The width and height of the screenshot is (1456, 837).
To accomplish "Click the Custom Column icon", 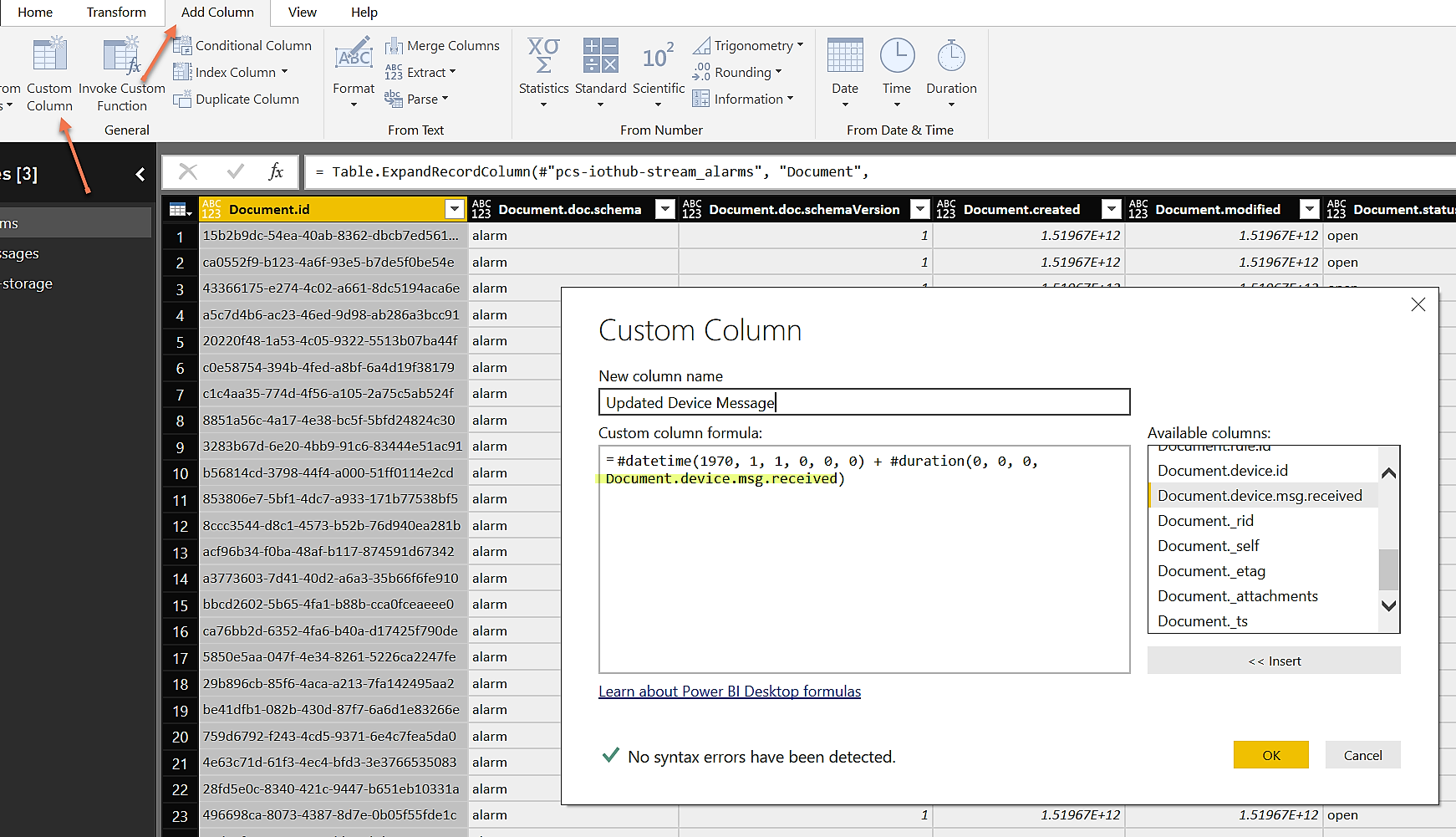I will (49, 56).
